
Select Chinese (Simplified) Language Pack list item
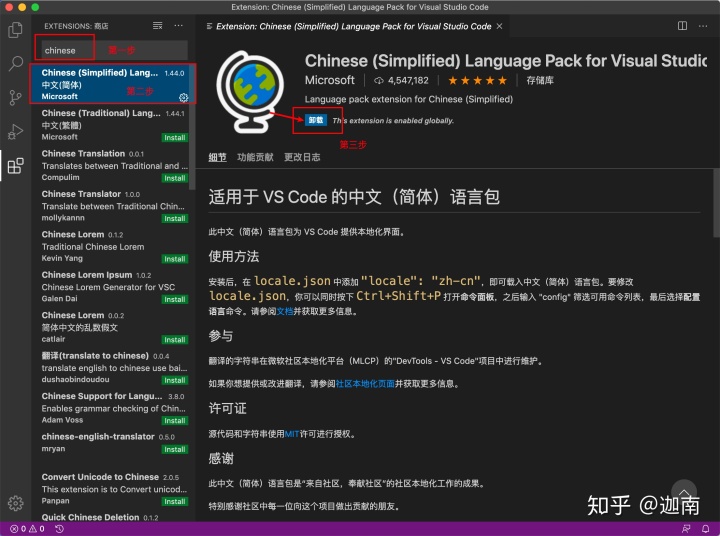point(113,84)
